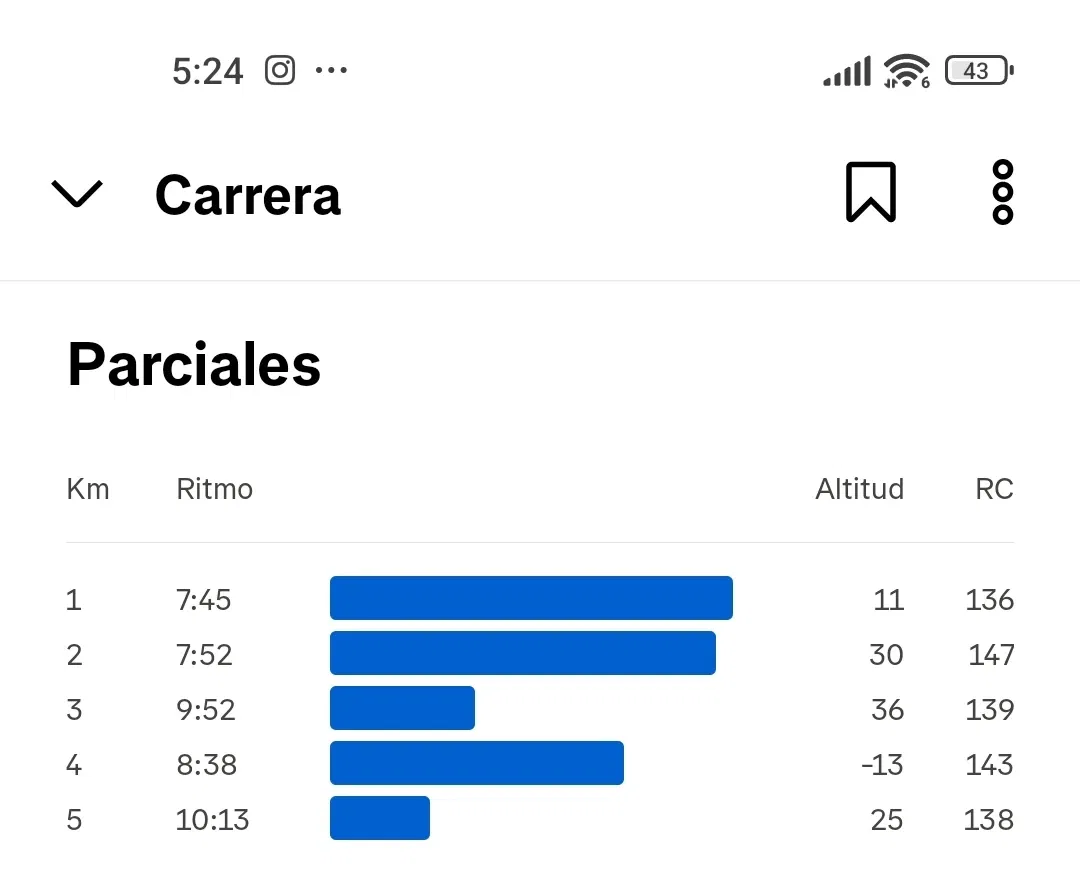This screenshot has width=1080, height=890.
Task: Tap the Parciales section heading
Action: 194,364
